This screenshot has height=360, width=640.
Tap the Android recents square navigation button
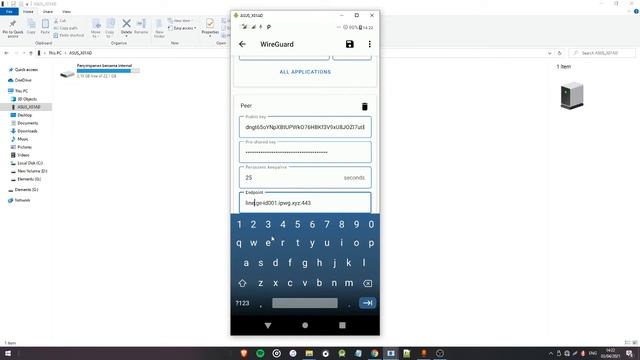342,325
